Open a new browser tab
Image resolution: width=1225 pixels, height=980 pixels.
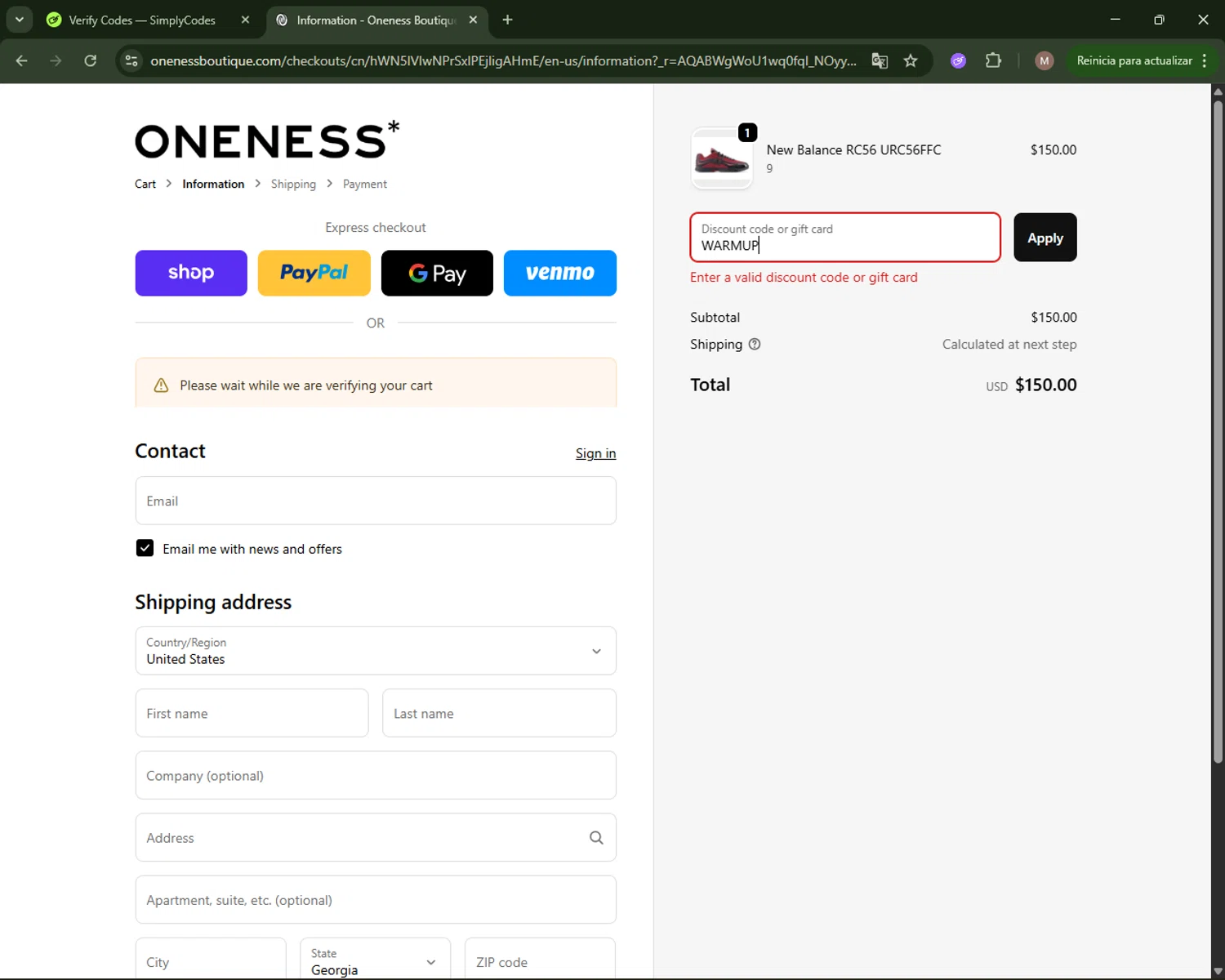(x=507, y=20)
